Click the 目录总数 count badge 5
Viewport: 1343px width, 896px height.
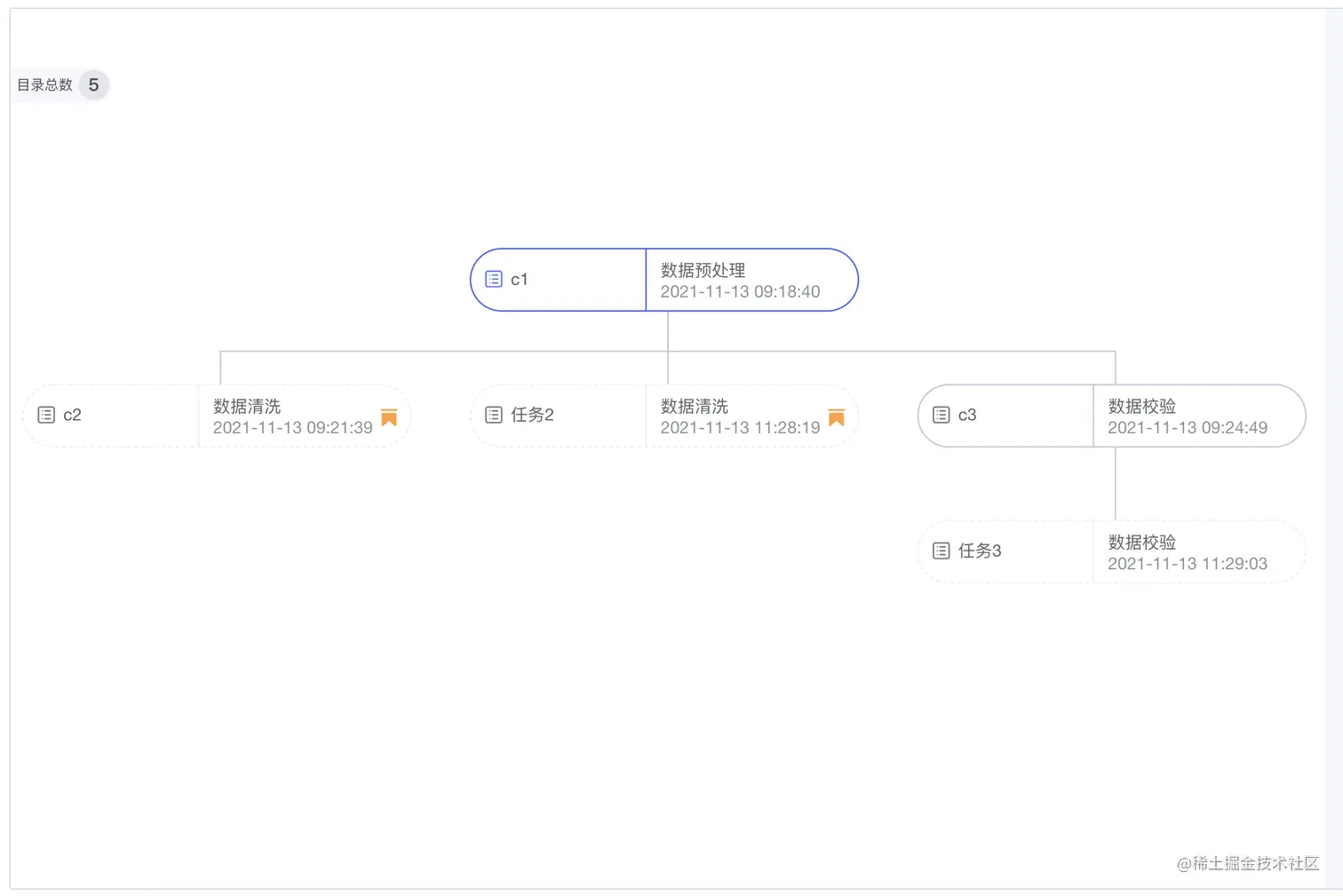pyautogui.click(x=93, y=85)
